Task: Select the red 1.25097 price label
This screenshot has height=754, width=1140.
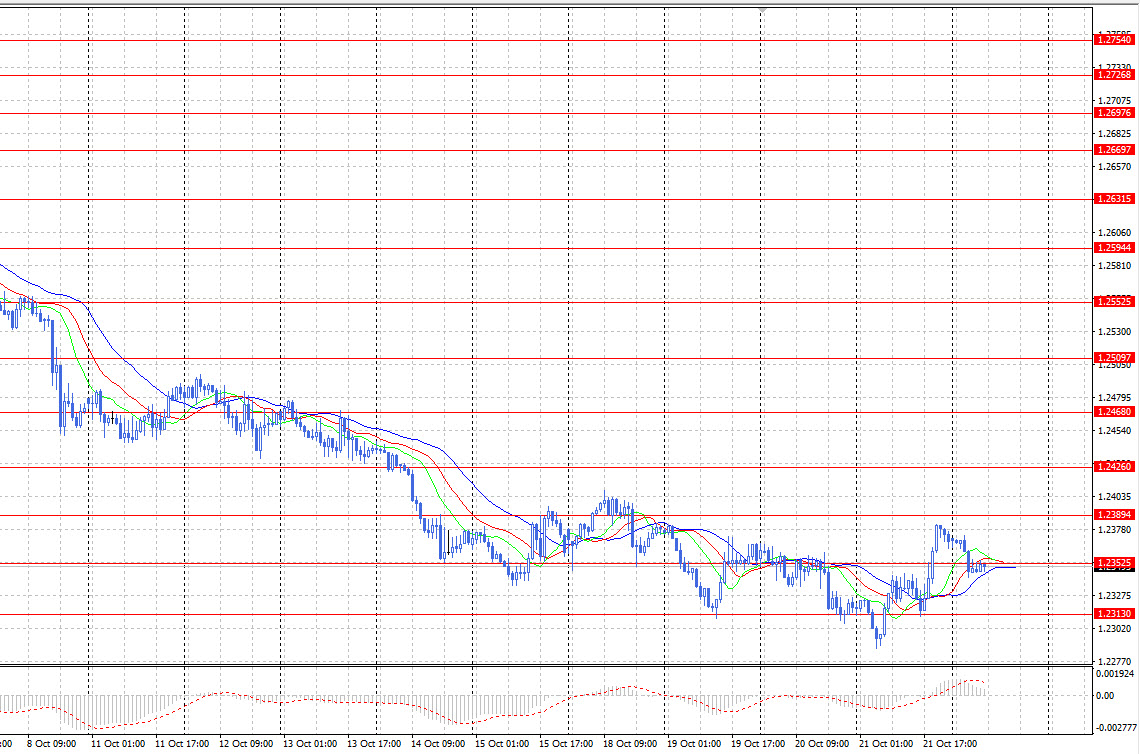Action: (1114, 358)
